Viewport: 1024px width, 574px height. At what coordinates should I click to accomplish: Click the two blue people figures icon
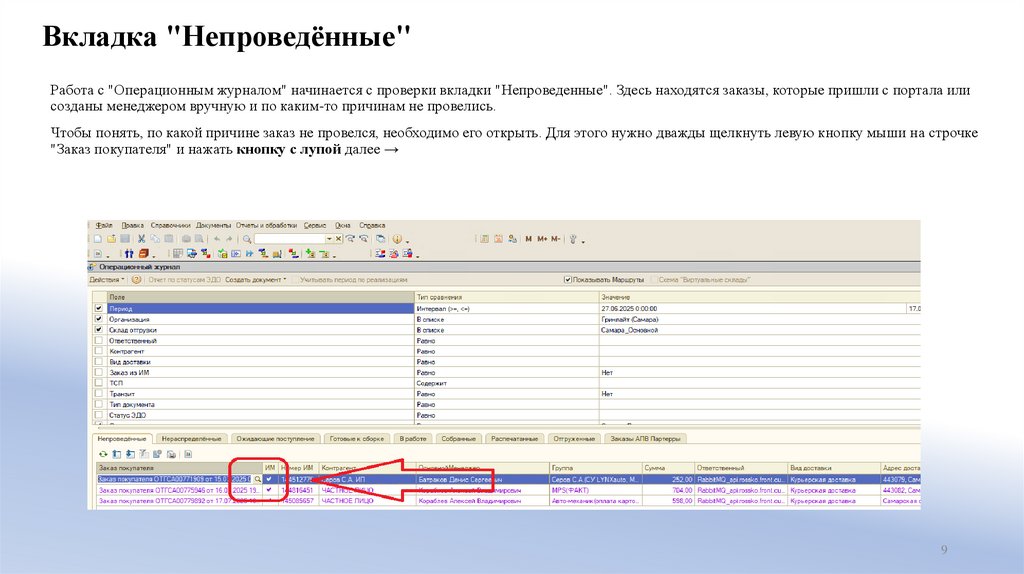[129, 253]
